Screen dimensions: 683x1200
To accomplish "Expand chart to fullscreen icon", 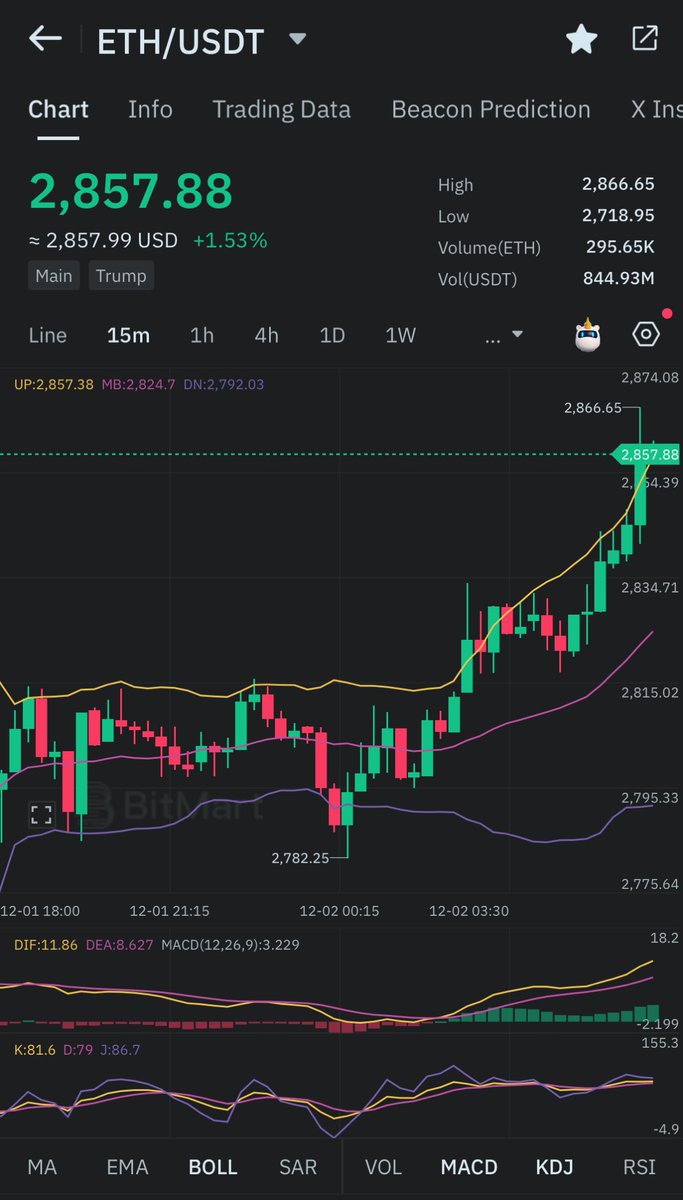I will [x=41, y=814].
